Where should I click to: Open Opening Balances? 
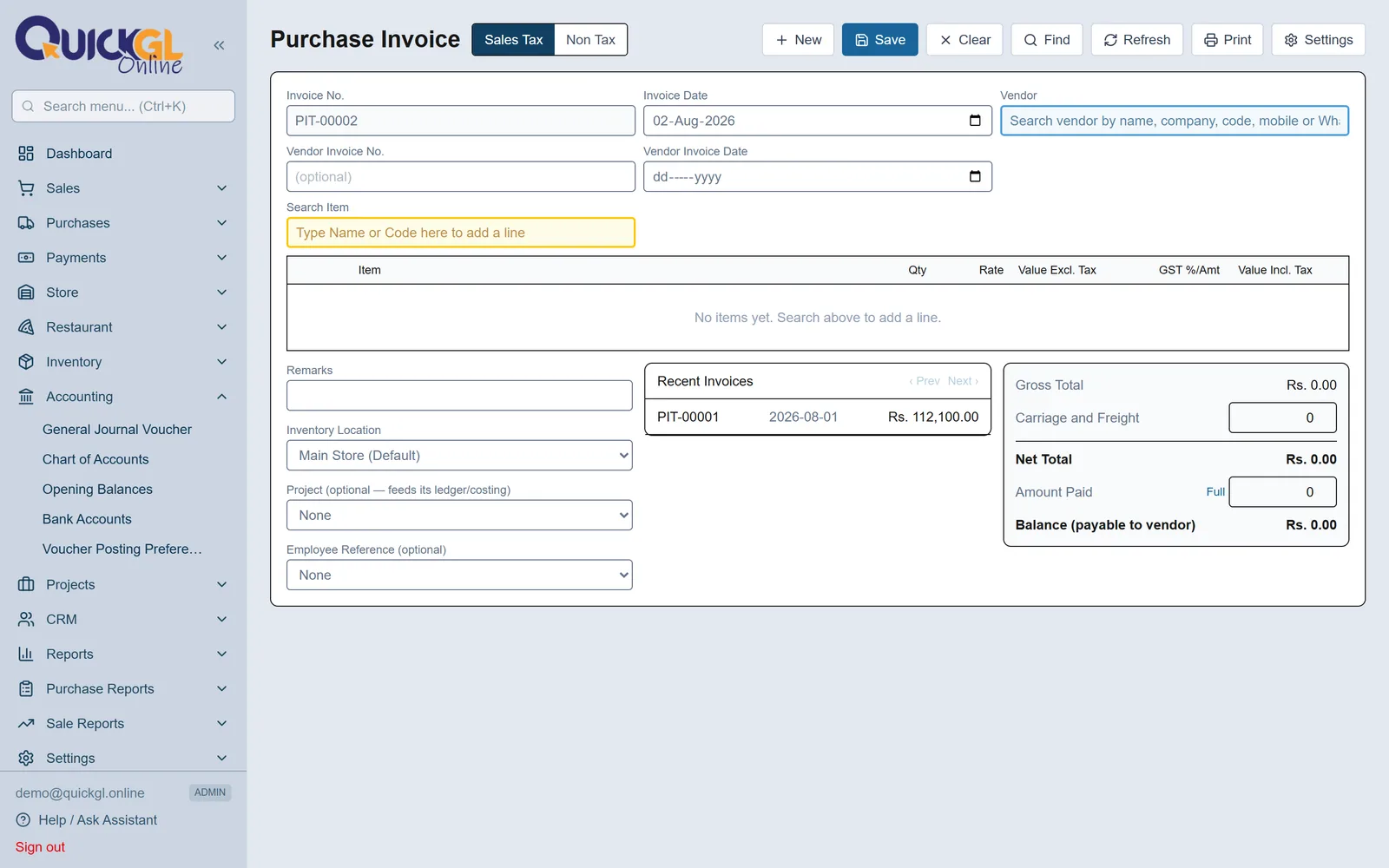(x=97, y=490)
